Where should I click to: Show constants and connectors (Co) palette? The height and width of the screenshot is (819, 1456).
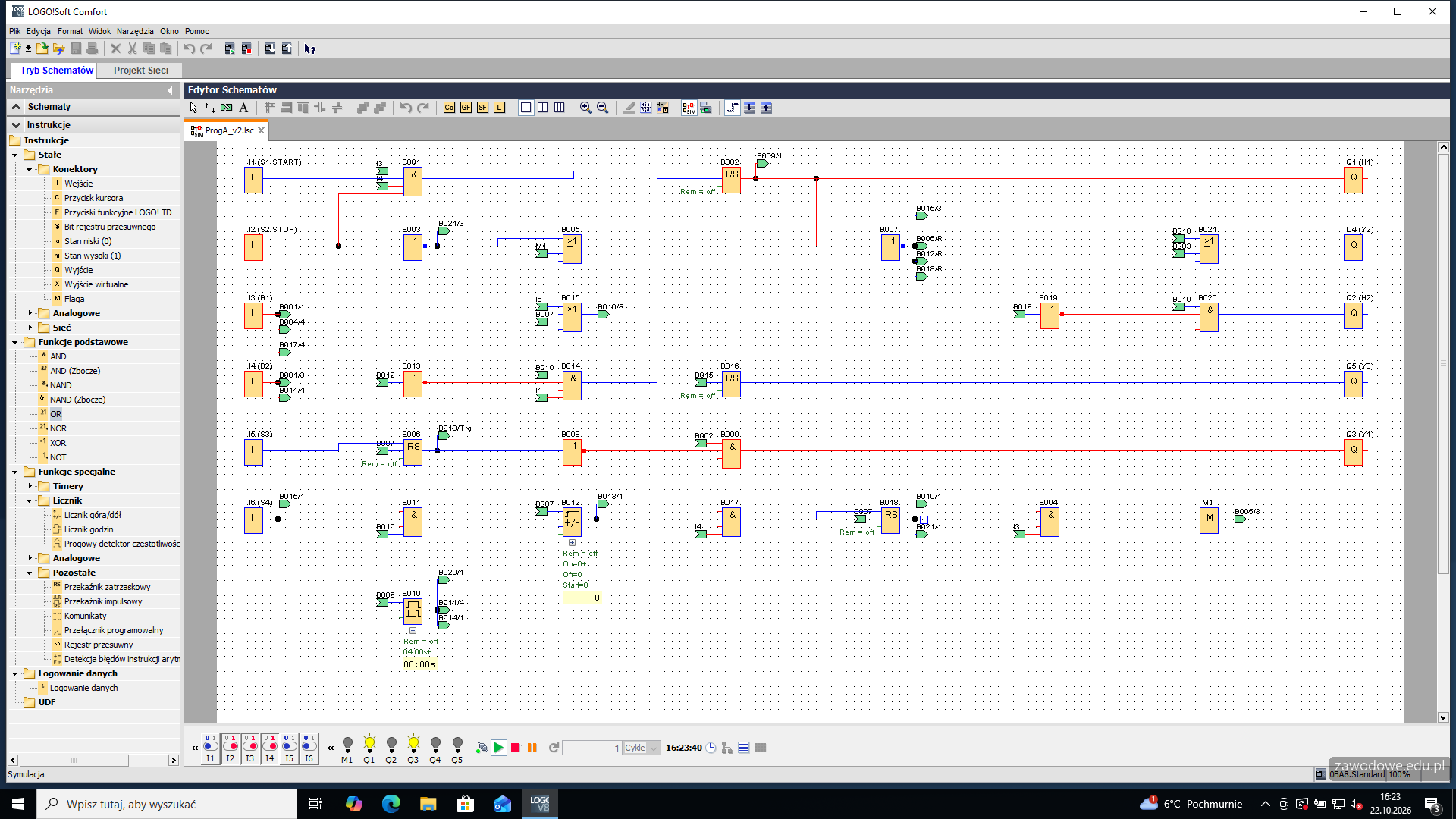tap(449, 108)
